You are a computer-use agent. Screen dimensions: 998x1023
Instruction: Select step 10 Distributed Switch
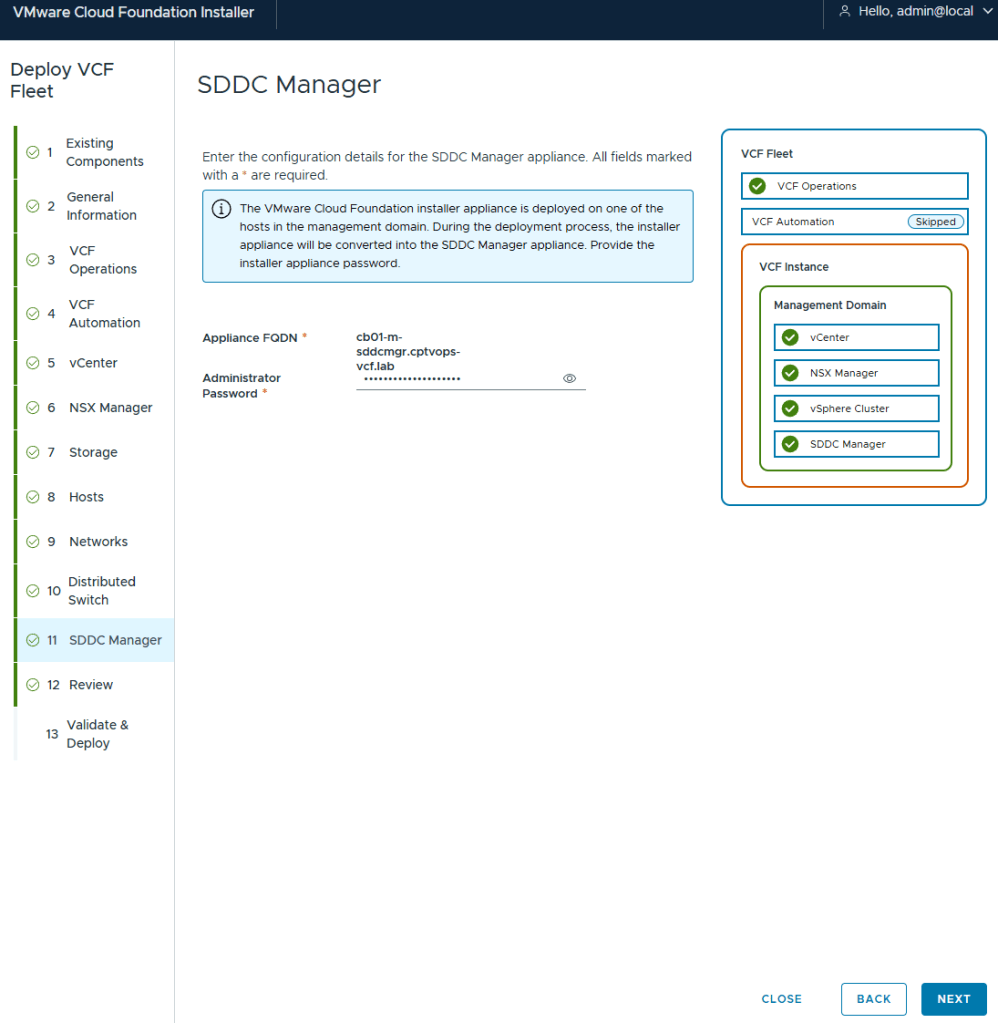coord(100,590)
